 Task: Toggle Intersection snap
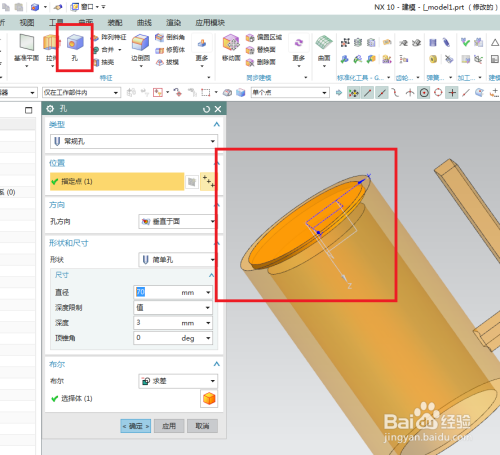coord(410,92)
